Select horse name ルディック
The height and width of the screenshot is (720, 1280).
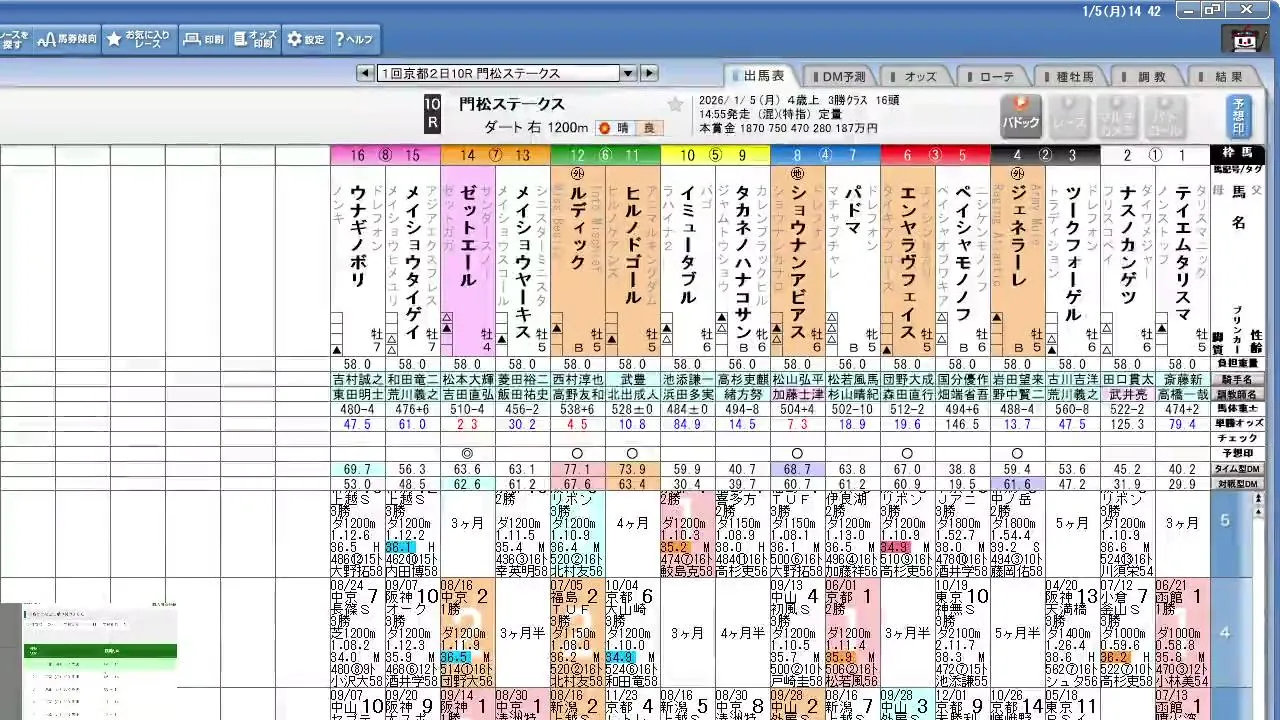click(577, 228)
